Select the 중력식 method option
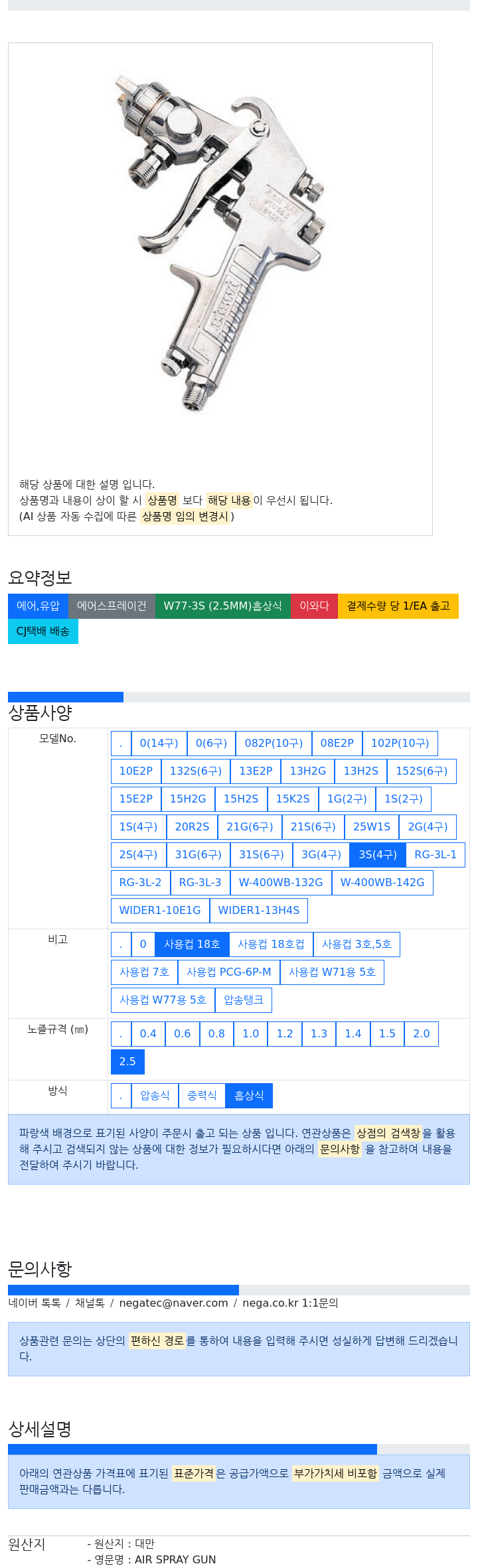478x1568 pixels. pyautogui.click(x=202, y=1095)
